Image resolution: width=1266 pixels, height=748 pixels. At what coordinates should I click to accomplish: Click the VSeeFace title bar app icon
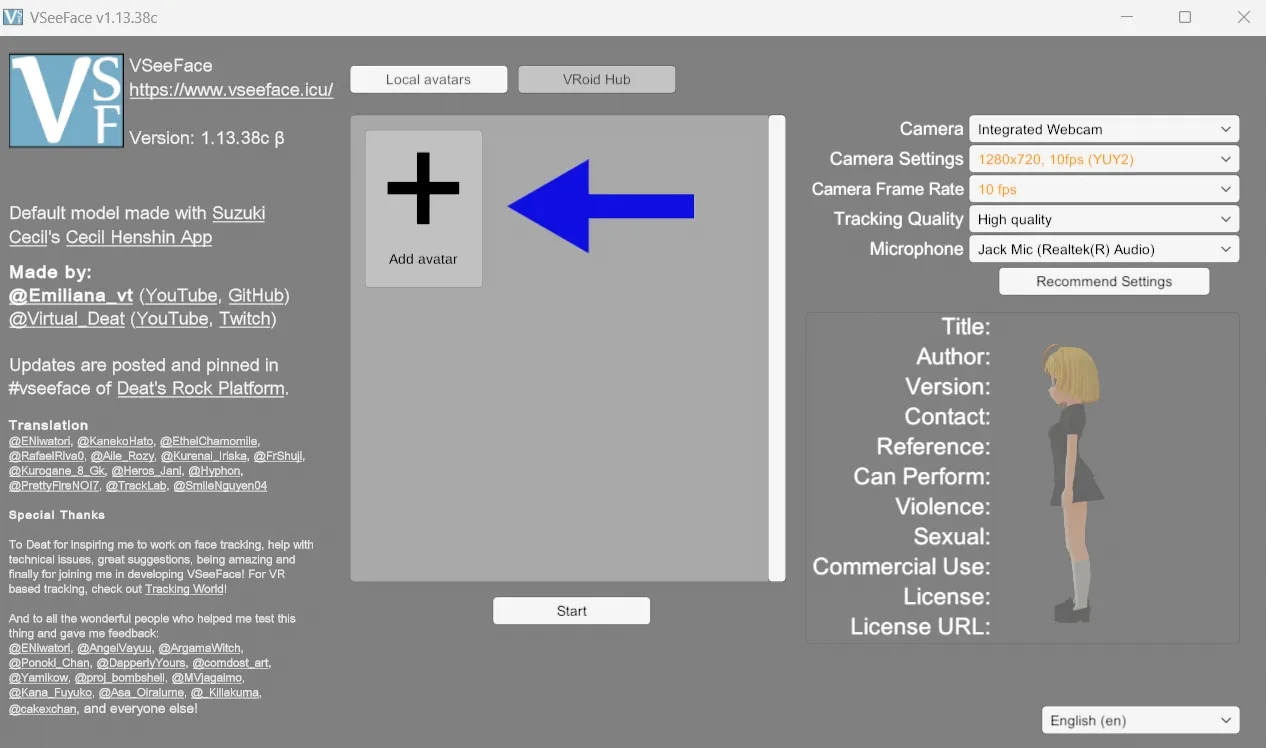pos(13,17)
